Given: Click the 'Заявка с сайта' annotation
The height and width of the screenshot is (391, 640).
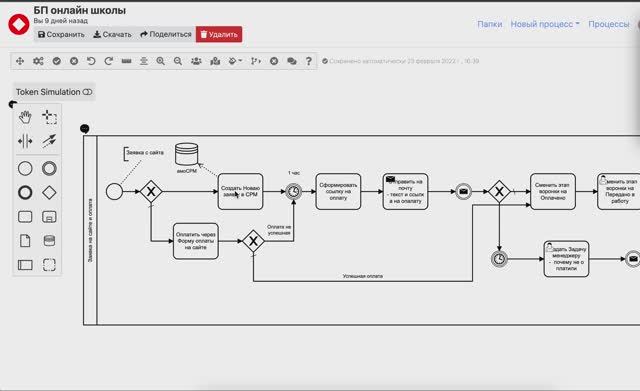Looking at the screenshot, I should pyautogui.click(x=144, y=153).
